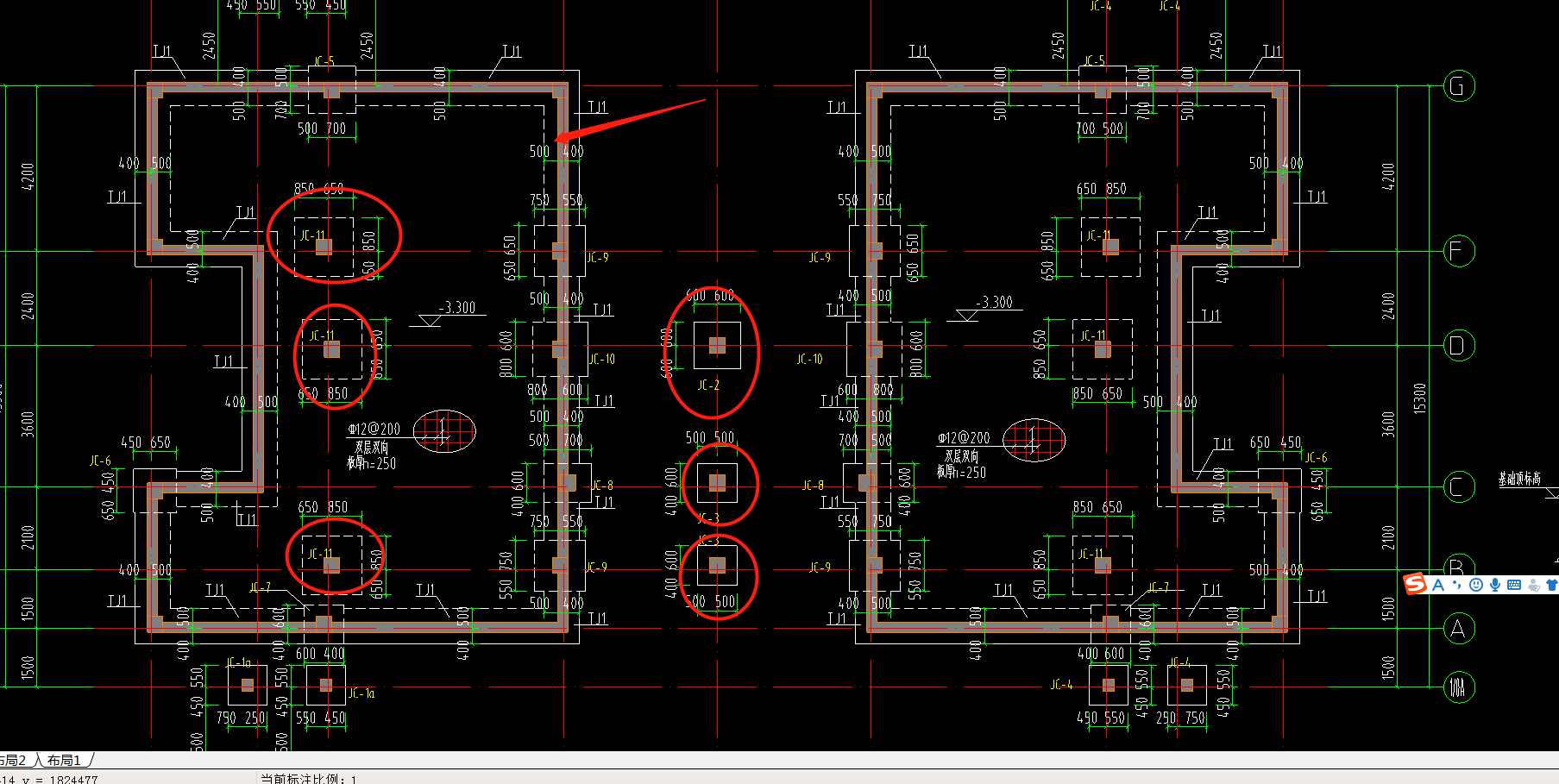The image size is (1559, 784).
Task: Click the 当前标注比例 status bar entry
Action: [309, 779]
